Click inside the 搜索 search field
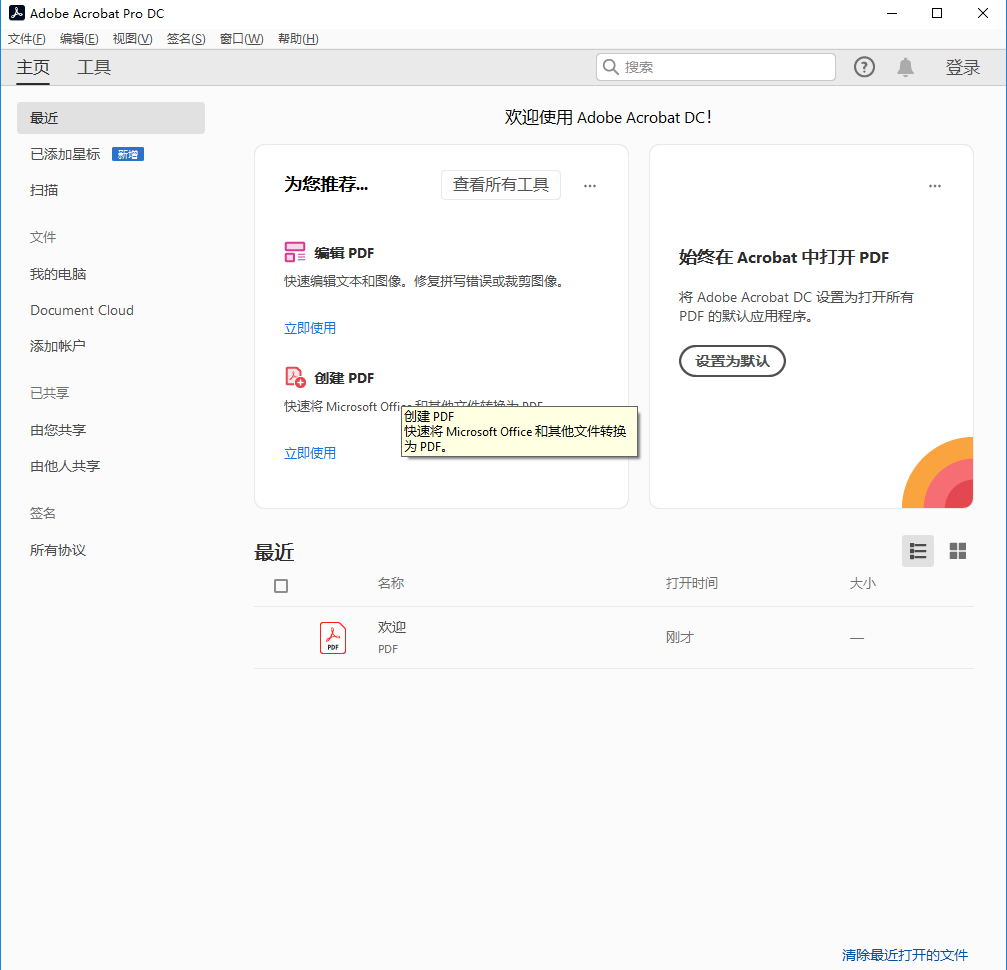The image size is (1007, 970). 715,66
